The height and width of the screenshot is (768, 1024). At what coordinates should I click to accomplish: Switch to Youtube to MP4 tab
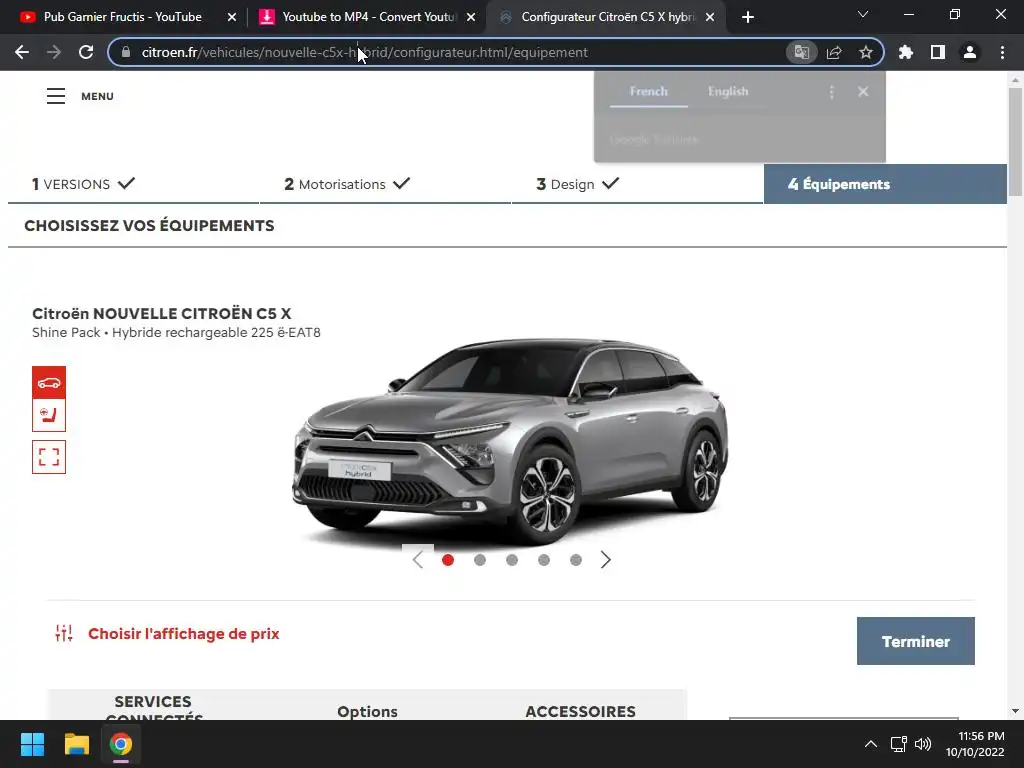pos(368,17)
